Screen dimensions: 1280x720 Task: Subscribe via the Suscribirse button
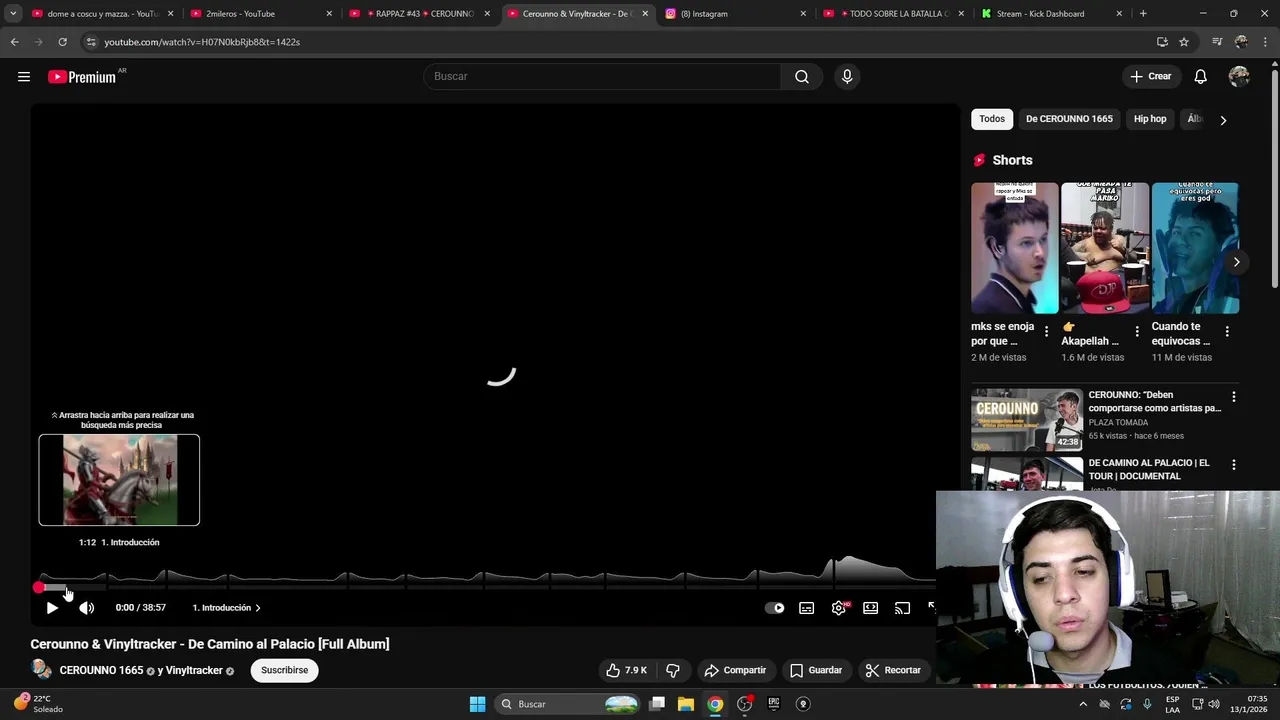click(285, 670)
